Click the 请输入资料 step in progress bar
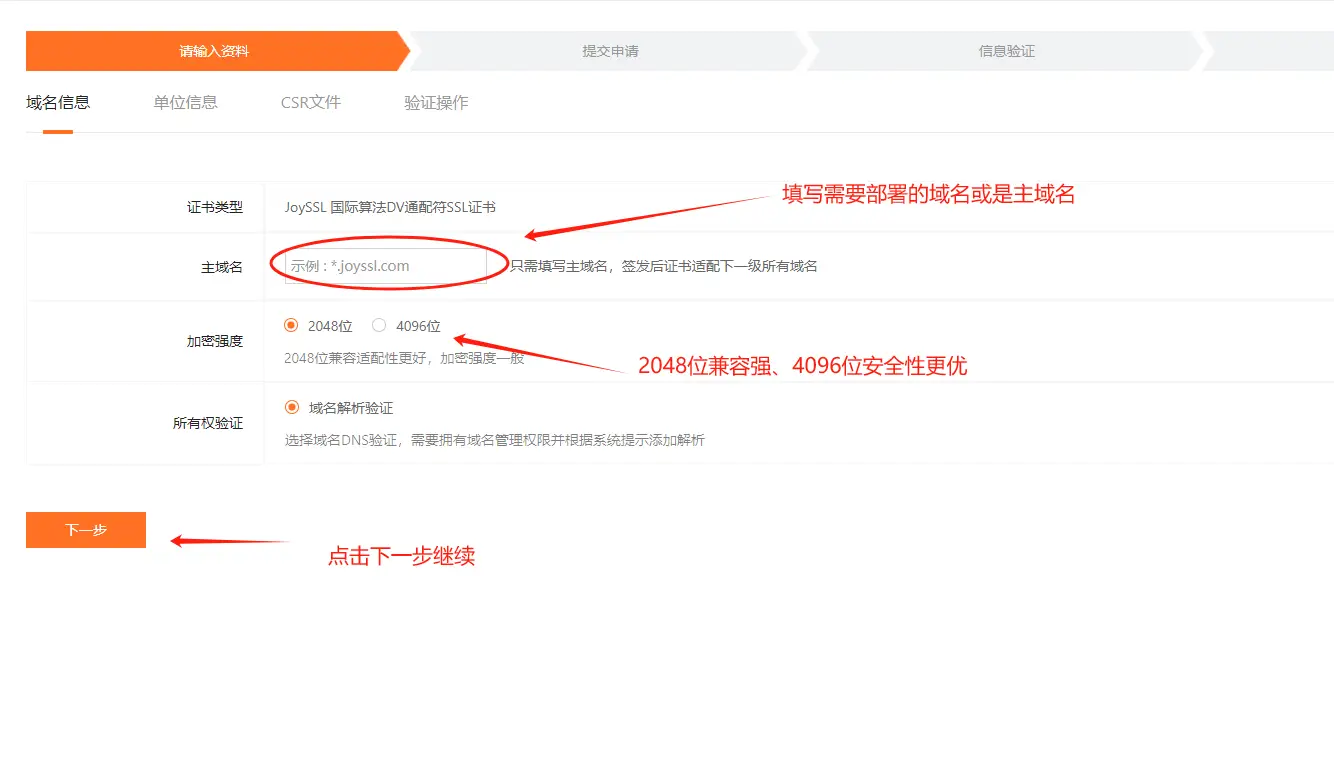This screenshot has height=781, width=1334. (214, 51)
